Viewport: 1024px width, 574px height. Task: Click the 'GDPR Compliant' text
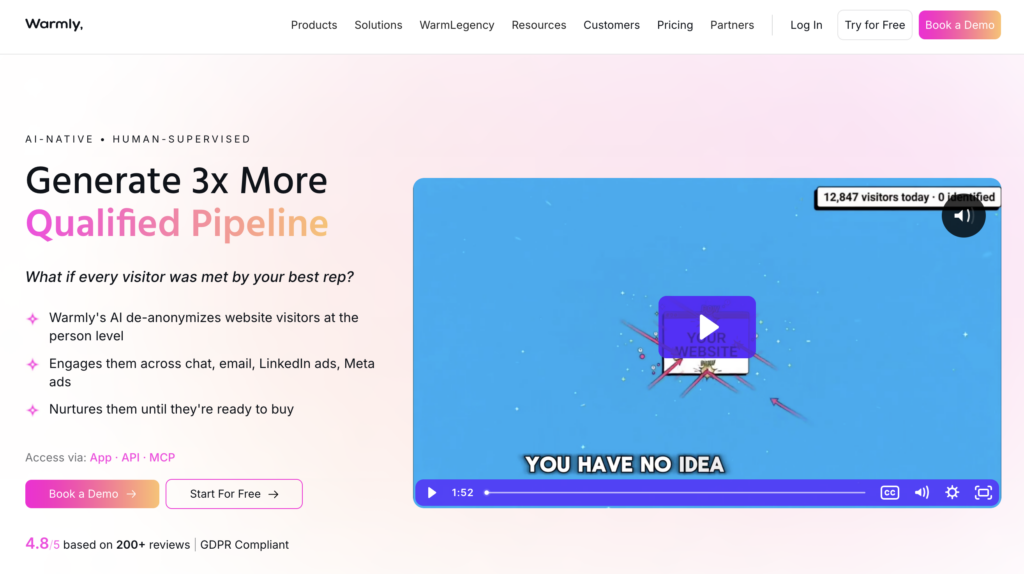(244, 545)
